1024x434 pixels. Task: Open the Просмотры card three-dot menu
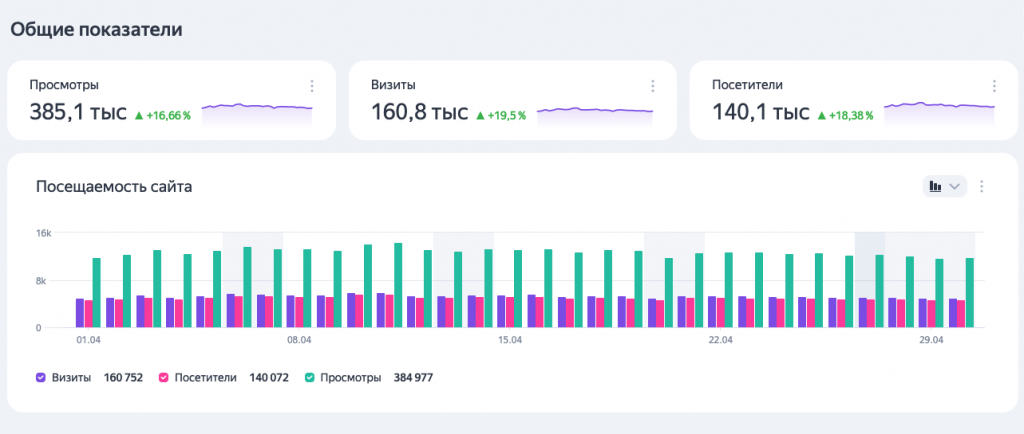[x=312, y=85]
